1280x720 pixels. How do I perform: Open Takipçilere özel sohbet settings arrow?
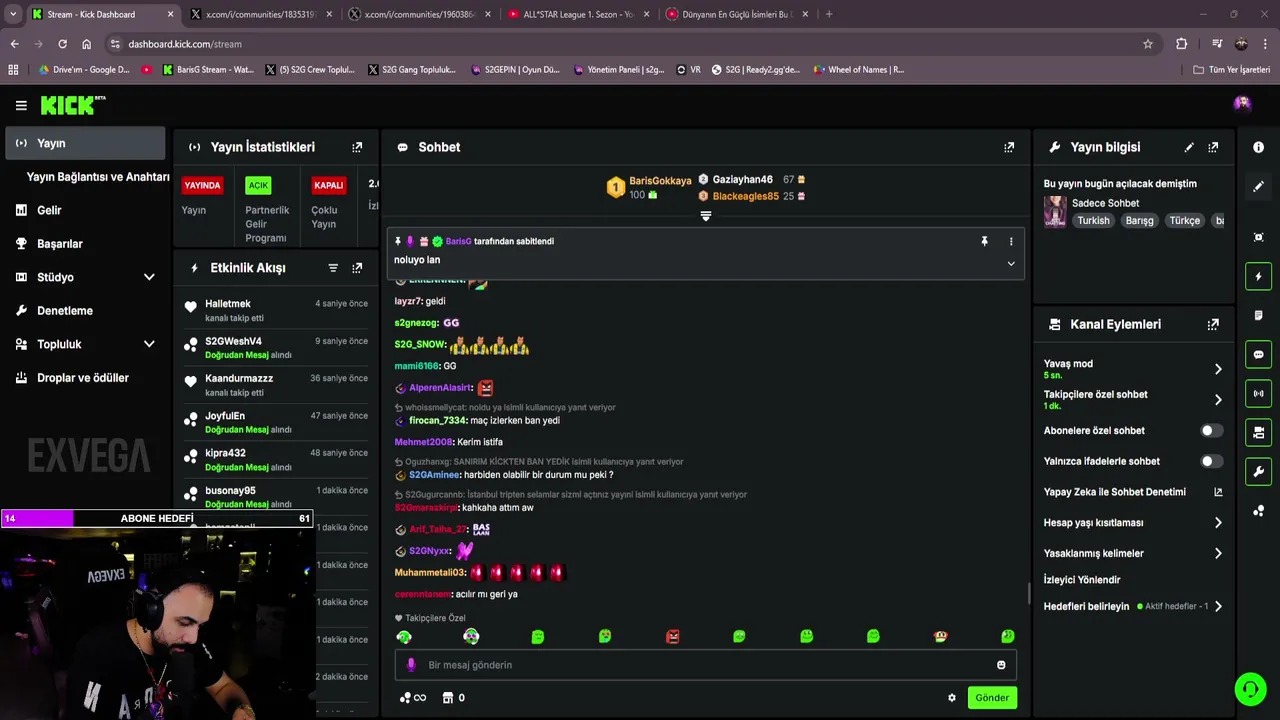coord(1218,400)
